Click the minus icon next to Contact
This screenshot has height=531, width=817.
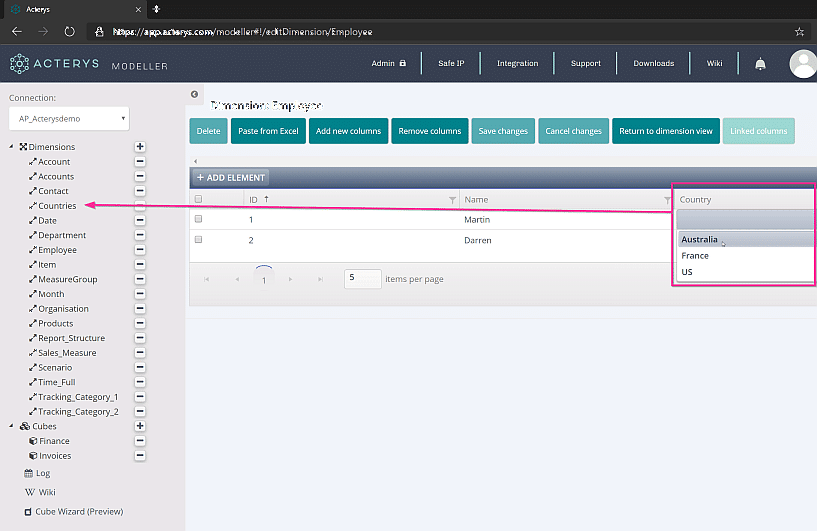pyautogui.click(x=140, y=191)
